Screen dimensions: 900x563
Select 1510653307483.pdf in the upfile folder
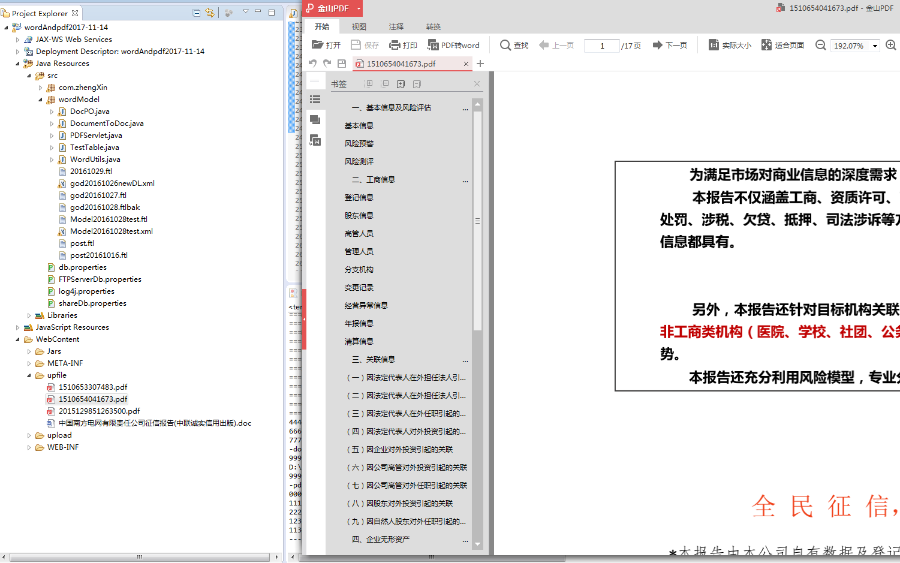tap(93, 387)
